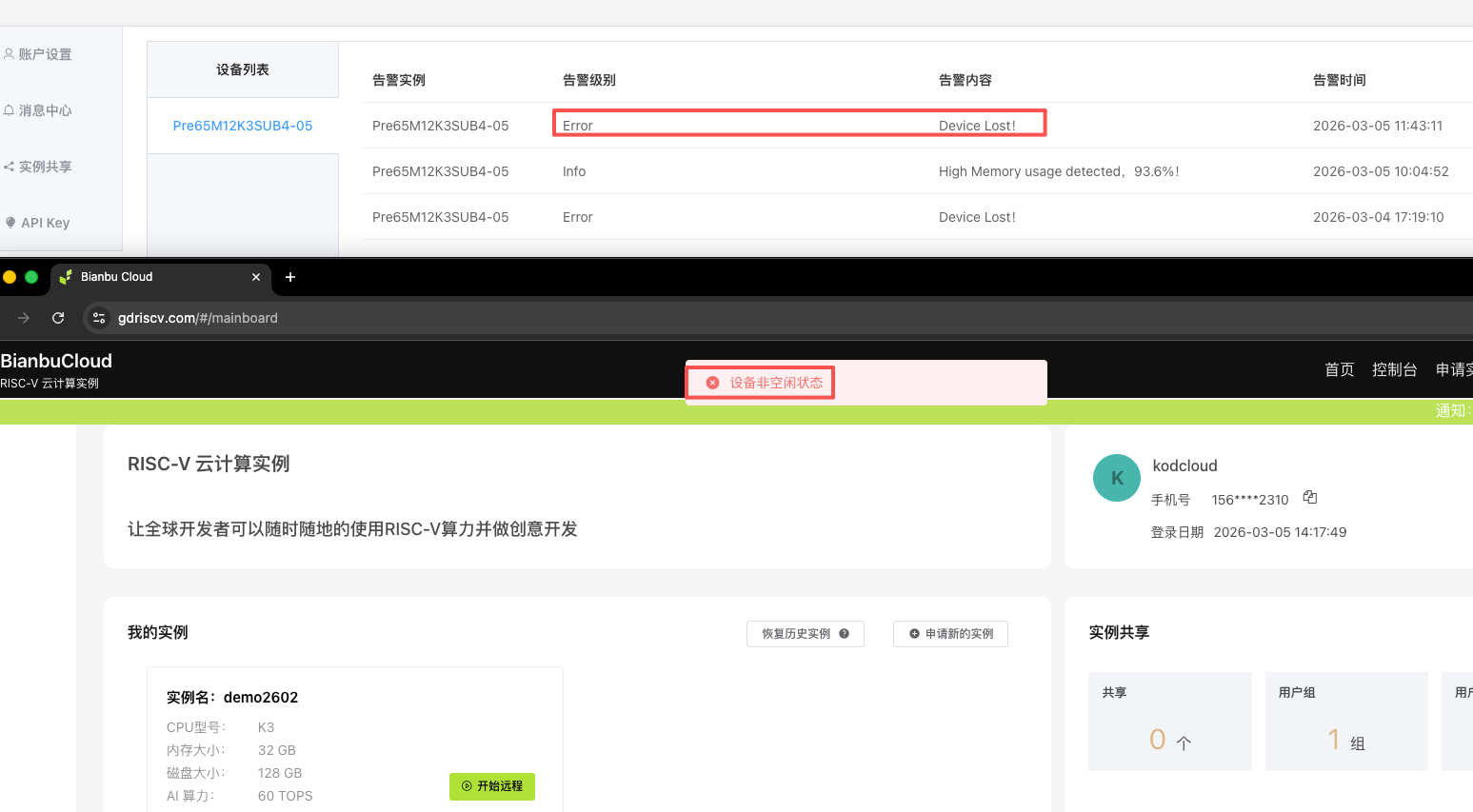The width and height of the screenshot is (1473, 812).
Task: Close the Bianbu Cloud browser tab
Action: [x=255, y=277]
